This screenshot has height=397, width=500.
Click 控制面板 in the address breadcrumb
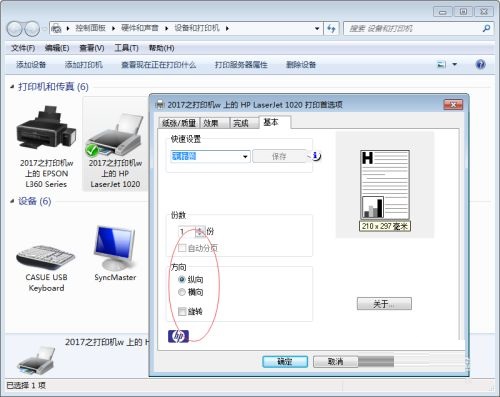pyautogui.click(x=90, y=28)
